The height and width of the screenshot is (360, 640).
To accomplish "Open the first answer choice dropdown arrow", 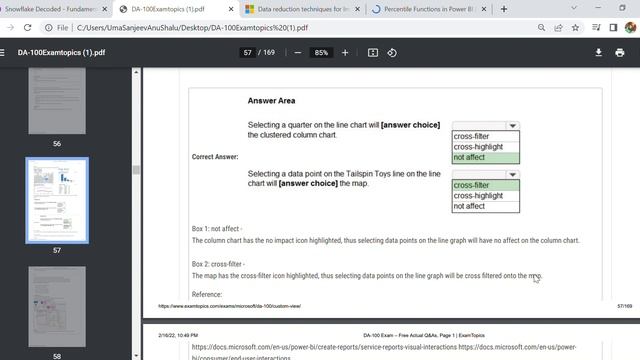I will (x=513, y=126).
